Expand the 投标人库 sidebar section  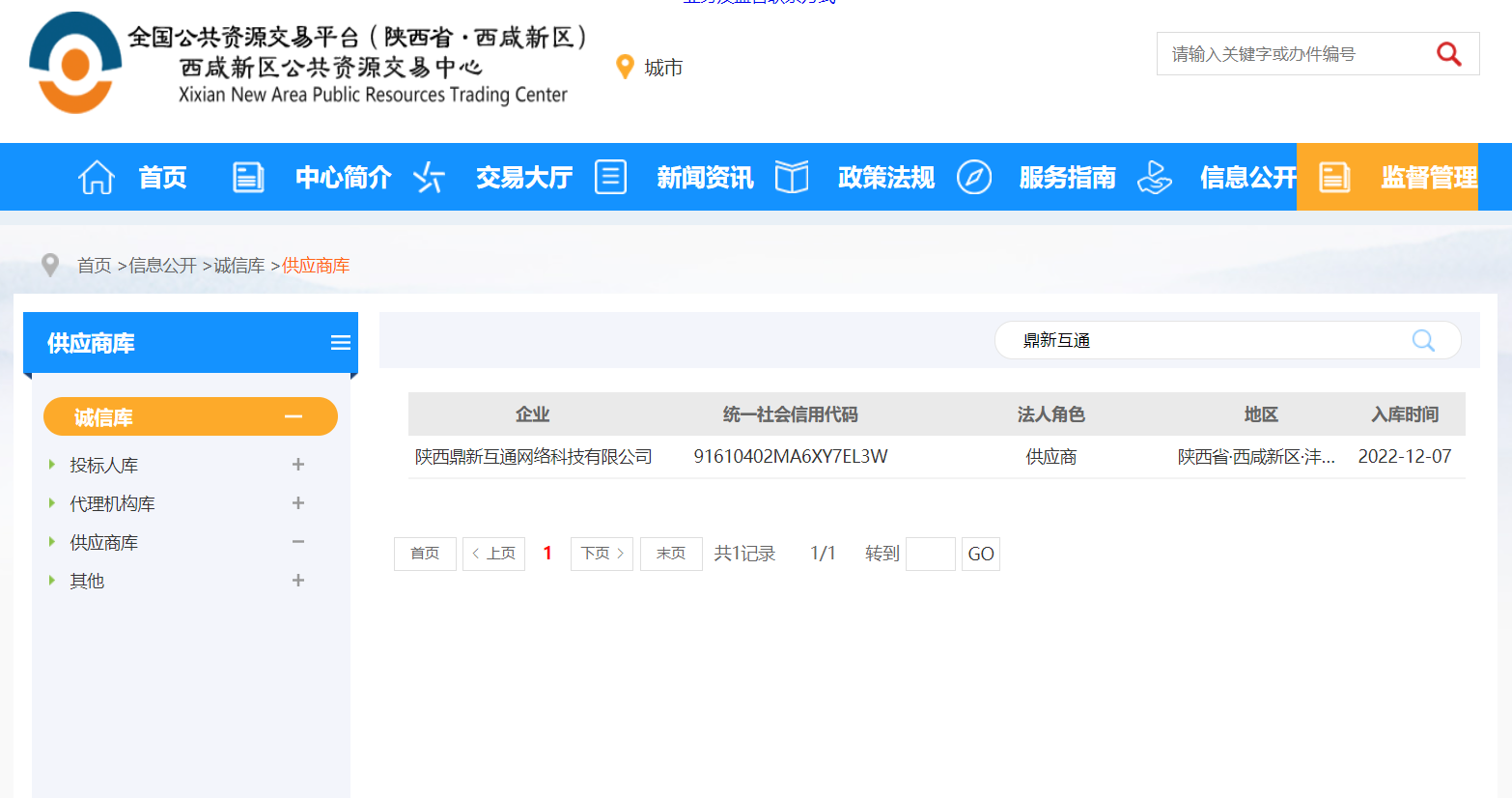click(x=297, y=465)
